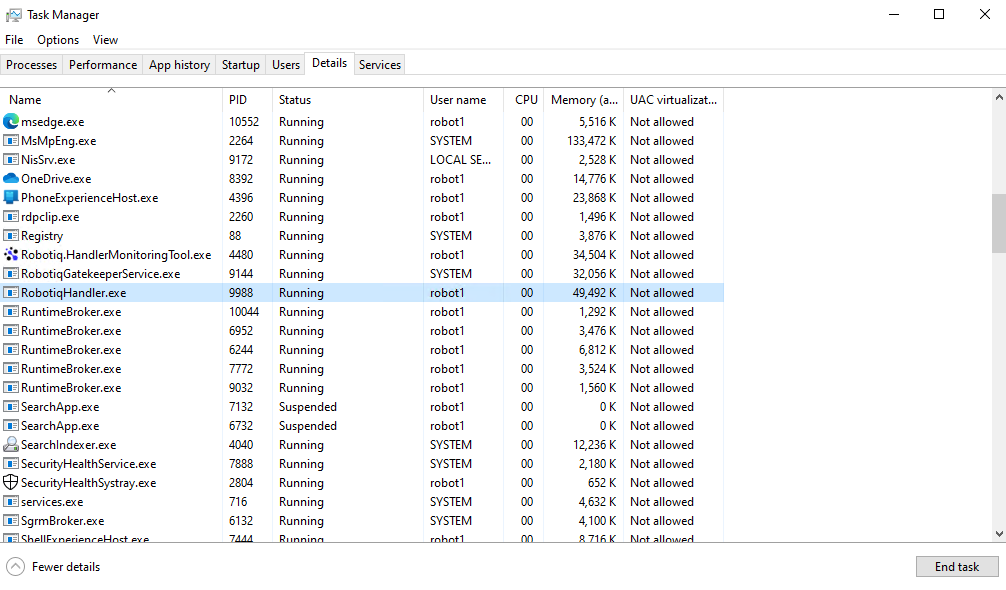
Task: Open the View menu
Action: (105, 40)
